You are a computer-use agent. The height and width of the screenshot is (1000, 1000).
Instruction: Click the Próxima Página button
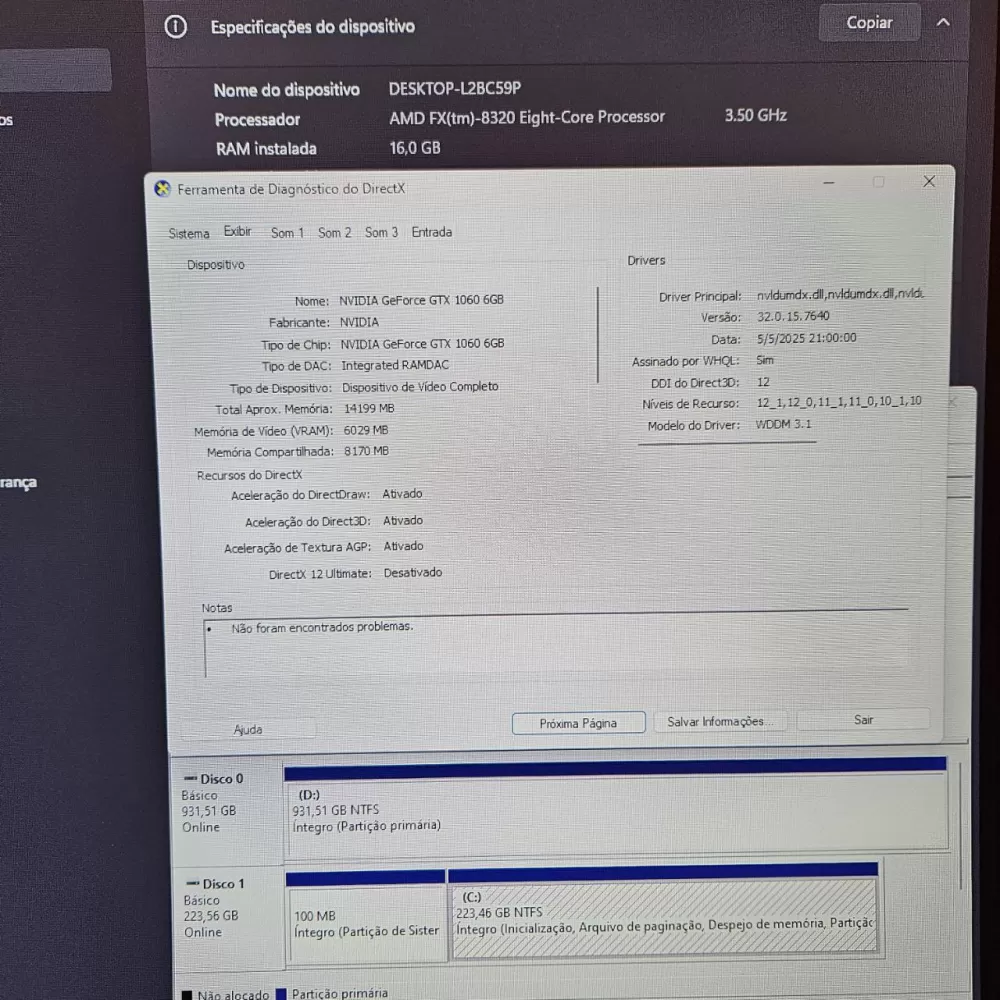tap(578, 723)
